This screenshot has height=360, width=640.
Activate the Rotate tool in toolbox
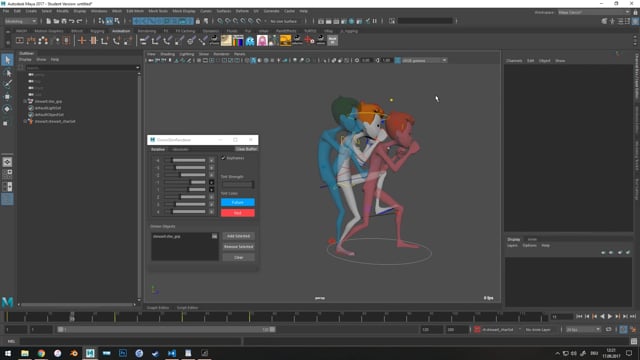pos(7,109)
